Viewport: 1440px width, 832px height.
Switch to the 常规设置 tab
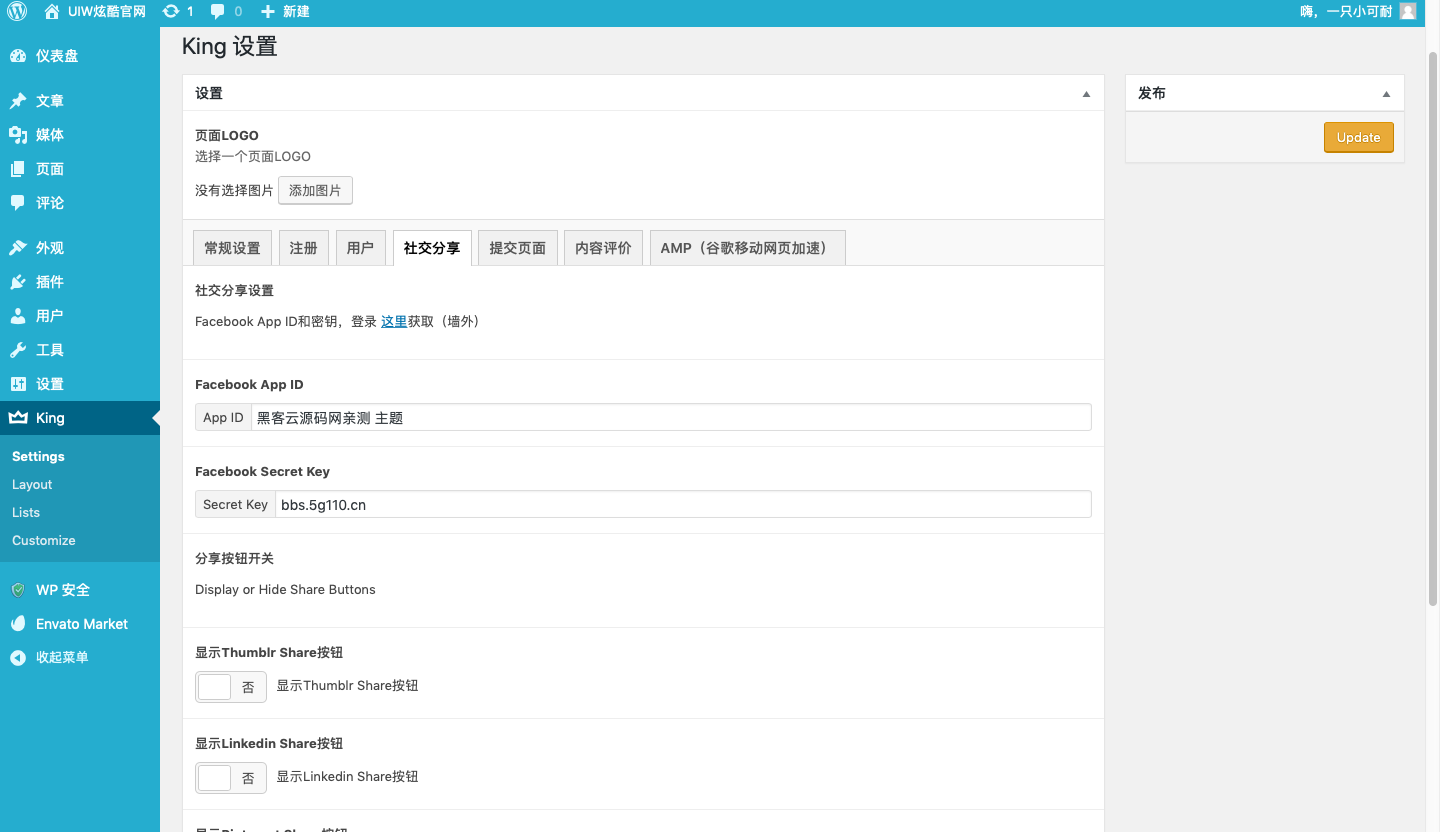(x=232, y=248)
